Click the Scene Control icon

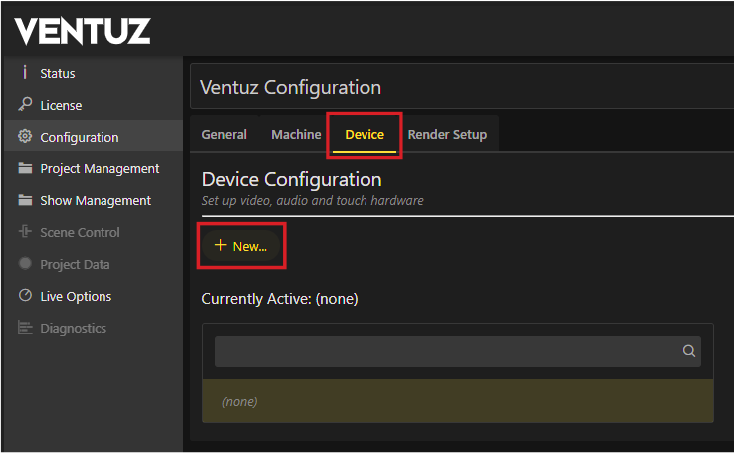(25, 232)
